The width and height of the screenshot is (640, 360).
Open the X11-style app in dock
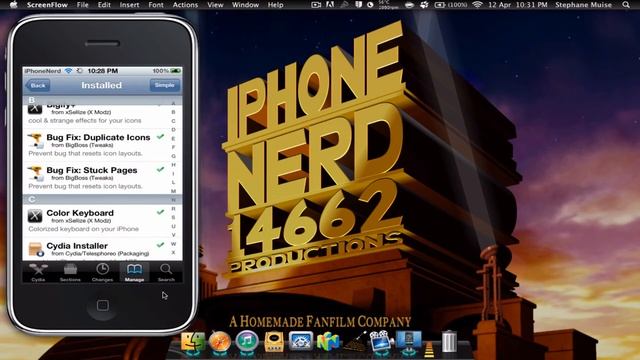(x=301, y=341)
